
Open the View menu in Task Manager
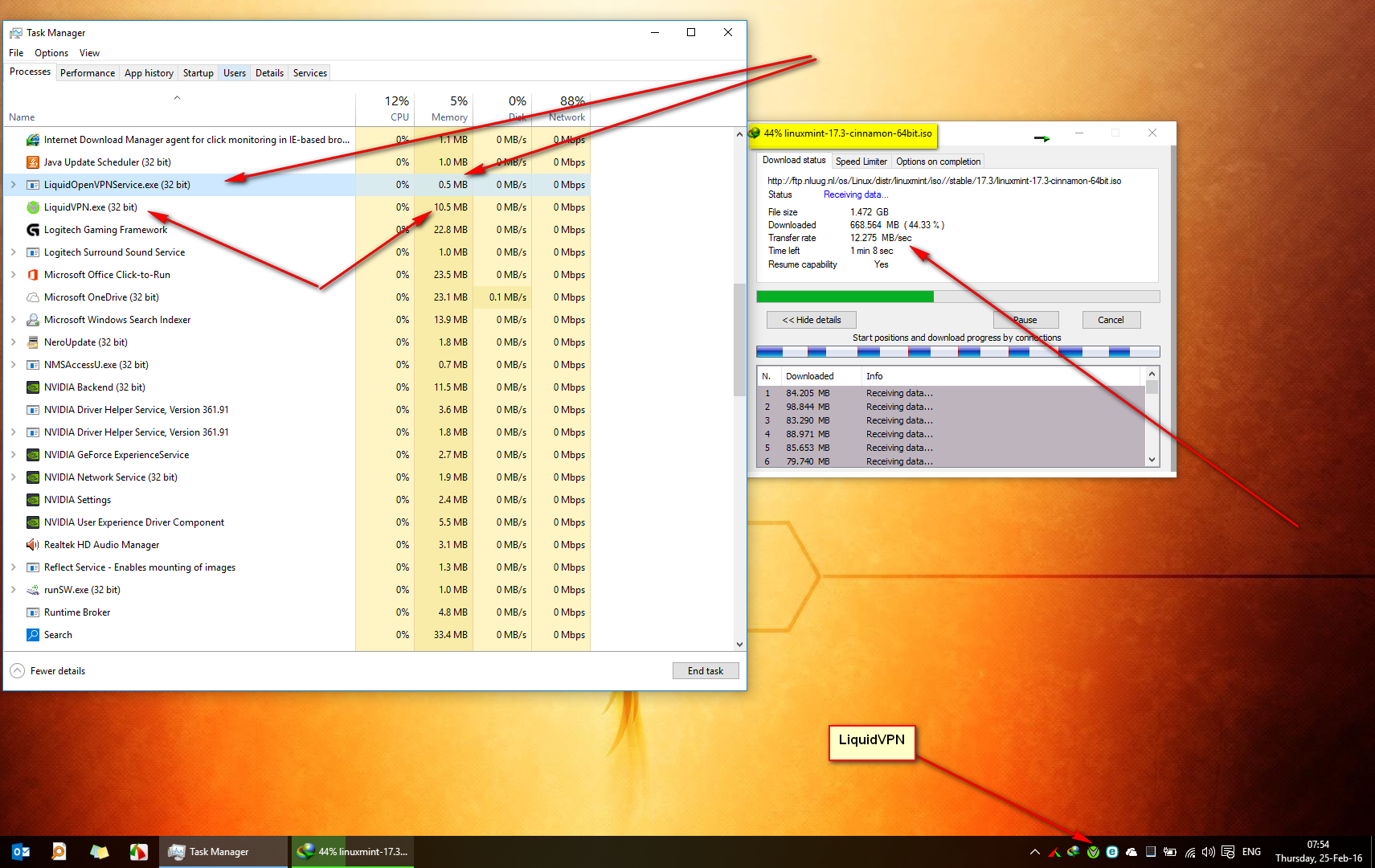pos(89,53)
